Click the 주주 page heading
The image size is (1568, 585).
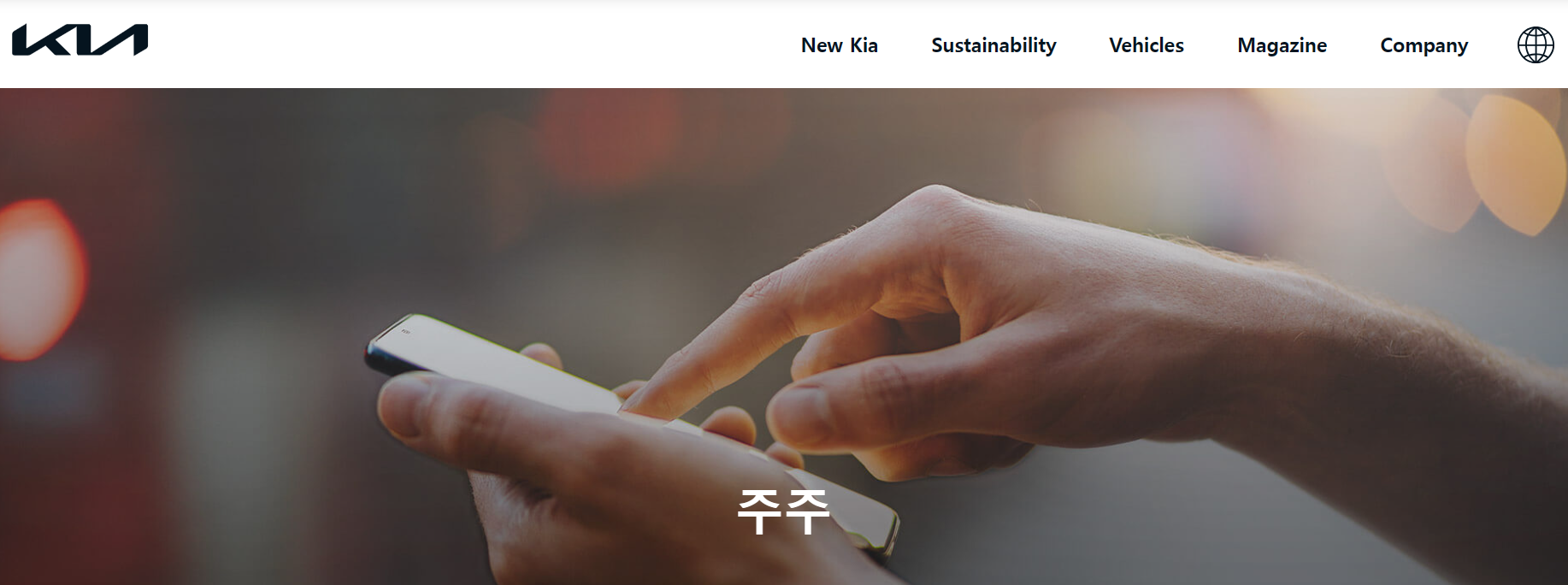coord(783,511)
